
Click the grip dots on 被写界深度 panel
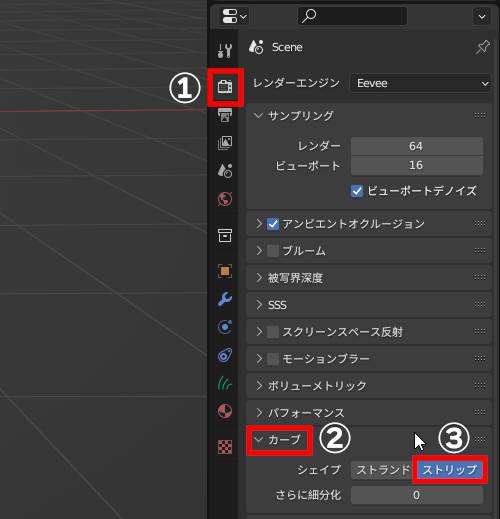pos(480,277)
